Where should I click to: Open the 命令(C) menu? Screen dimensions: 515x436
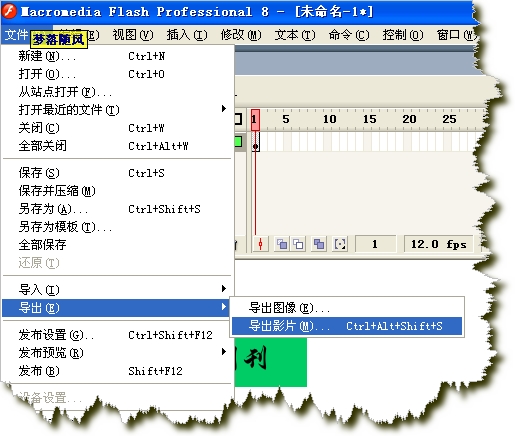click(x=349, y=35)
